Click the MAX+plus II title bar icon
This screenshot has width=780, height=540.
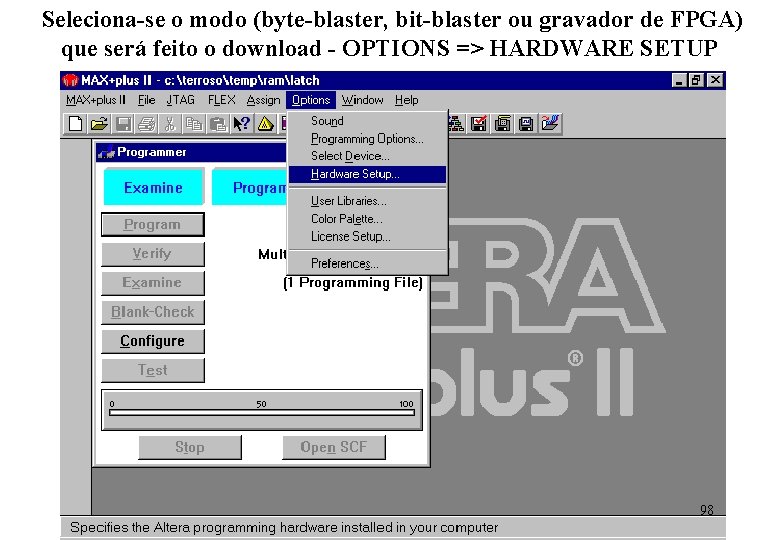click(x=71, y=80)
